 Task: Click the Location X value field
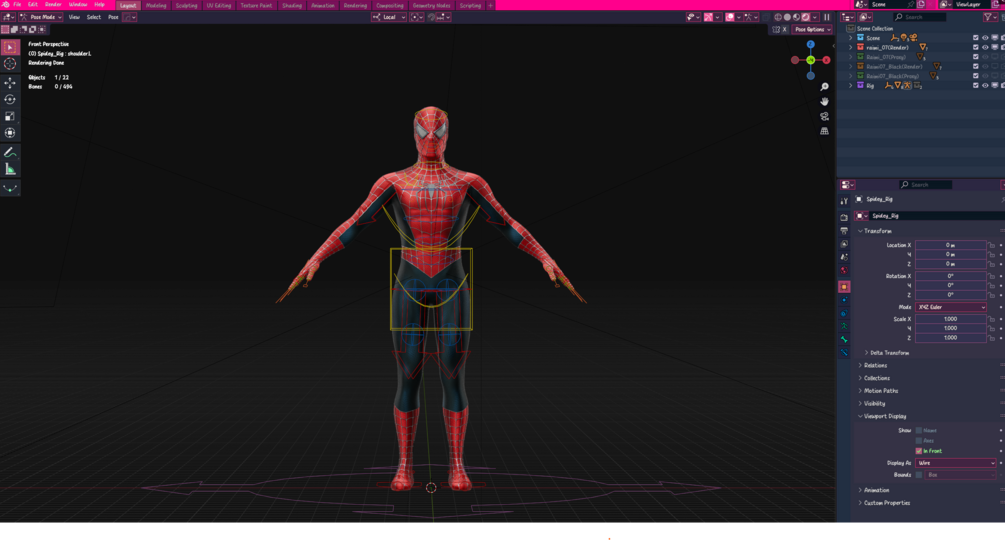click(x=951, y=245)
